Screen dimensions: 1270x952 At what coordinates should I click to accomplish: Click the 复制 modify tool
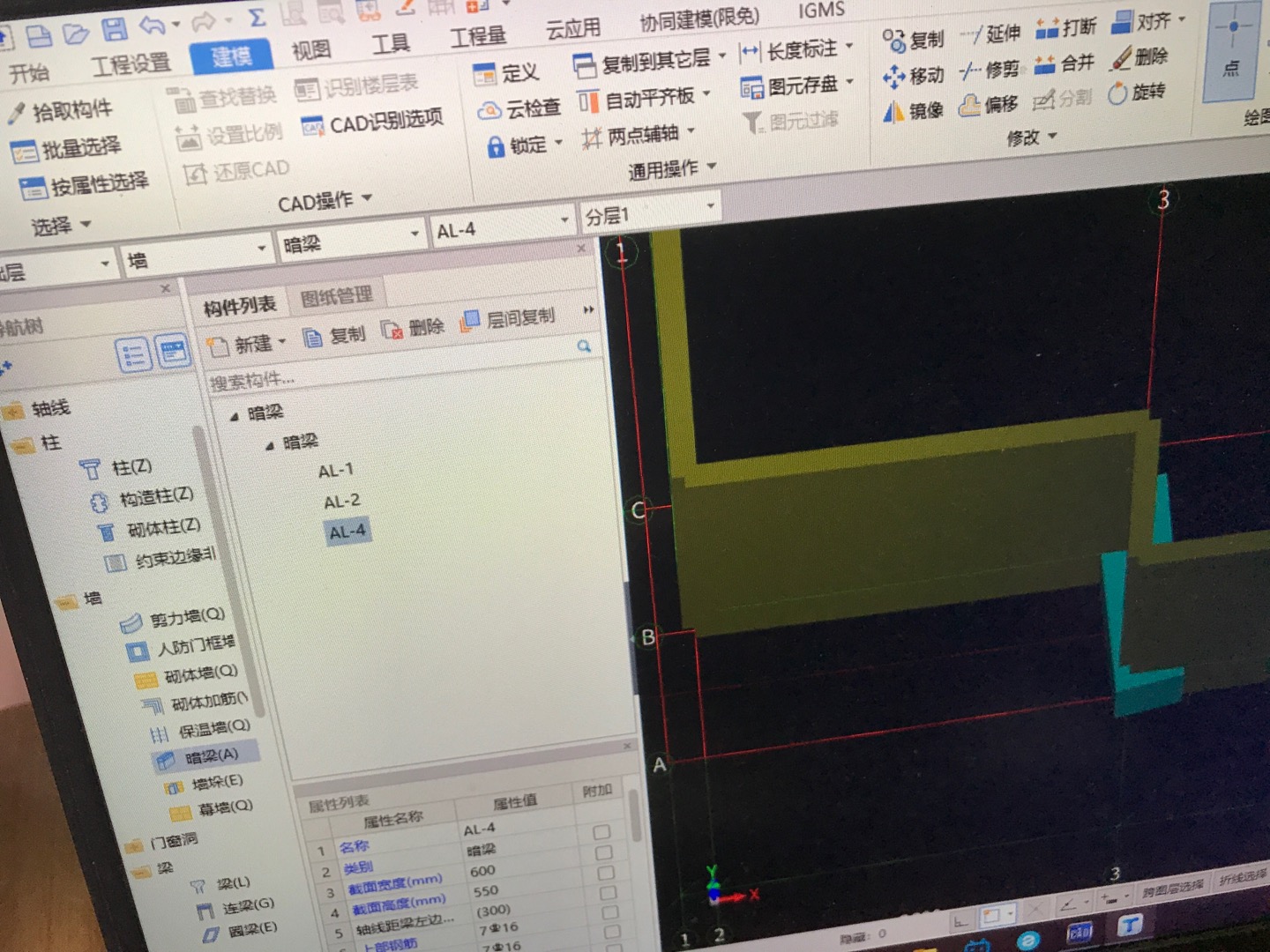[913, 40]
